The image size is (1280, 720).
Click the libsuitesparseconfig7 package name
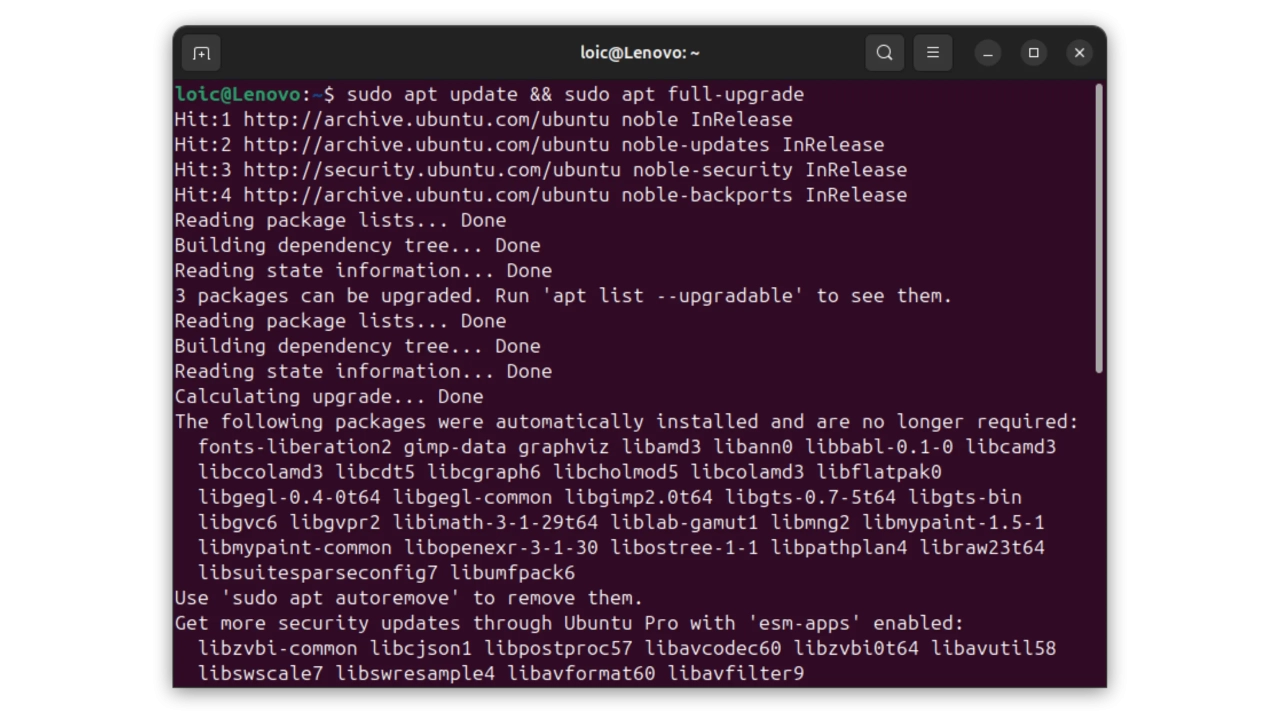click(318, 573)
